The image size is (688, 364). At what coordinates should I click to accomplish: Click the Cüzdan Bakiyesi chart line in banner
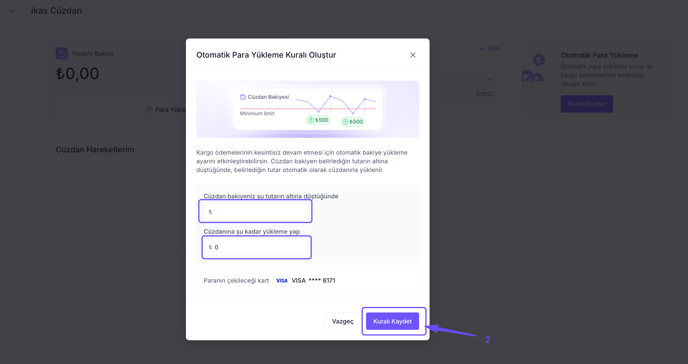(x=336, y=104)
